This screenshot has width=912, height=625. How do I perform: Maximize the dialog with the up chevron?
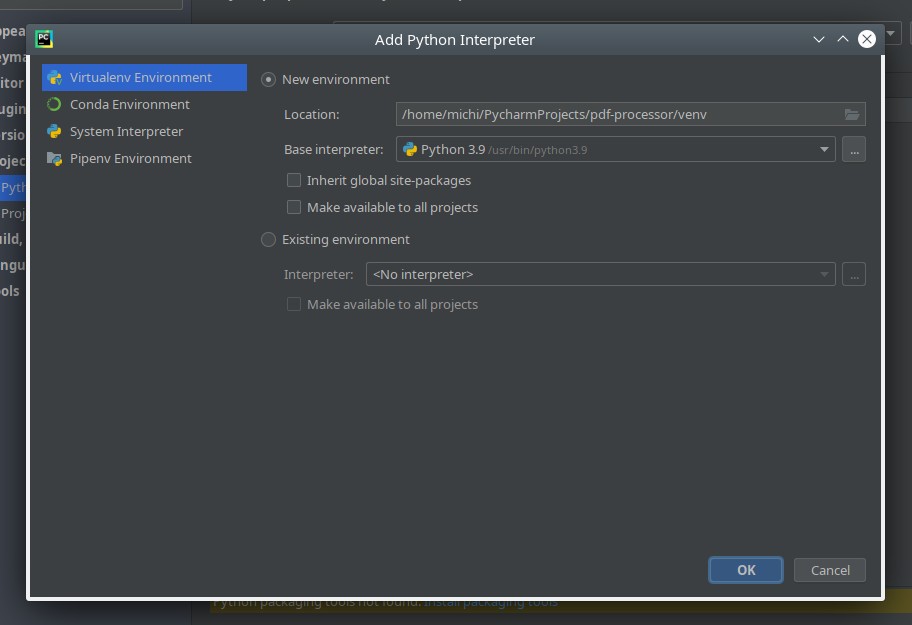[843, 39]
